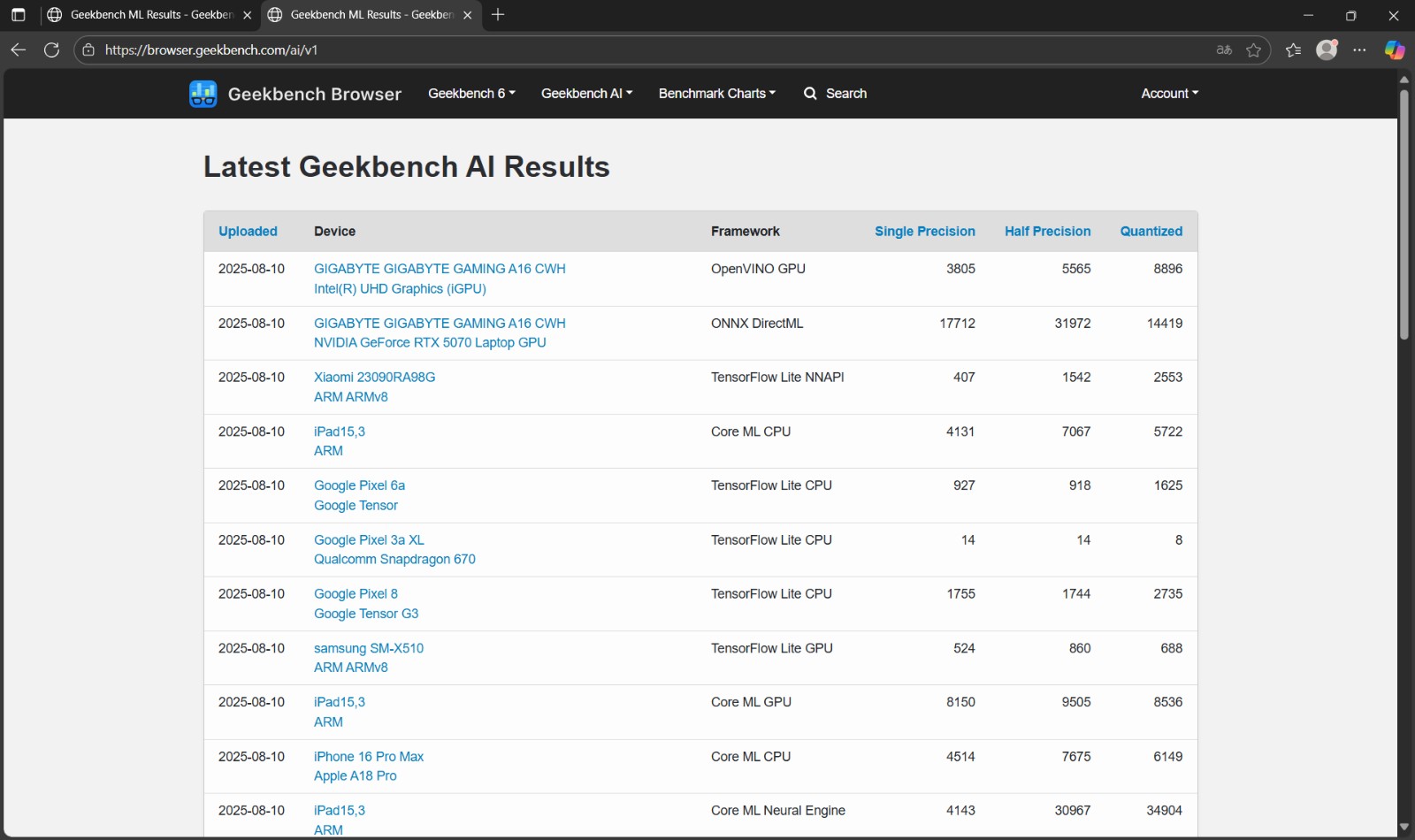This screenshot has height=840, width=1415.
Task: Open Xiaomi 23090RA98G result link
Action: click(374, 378)
